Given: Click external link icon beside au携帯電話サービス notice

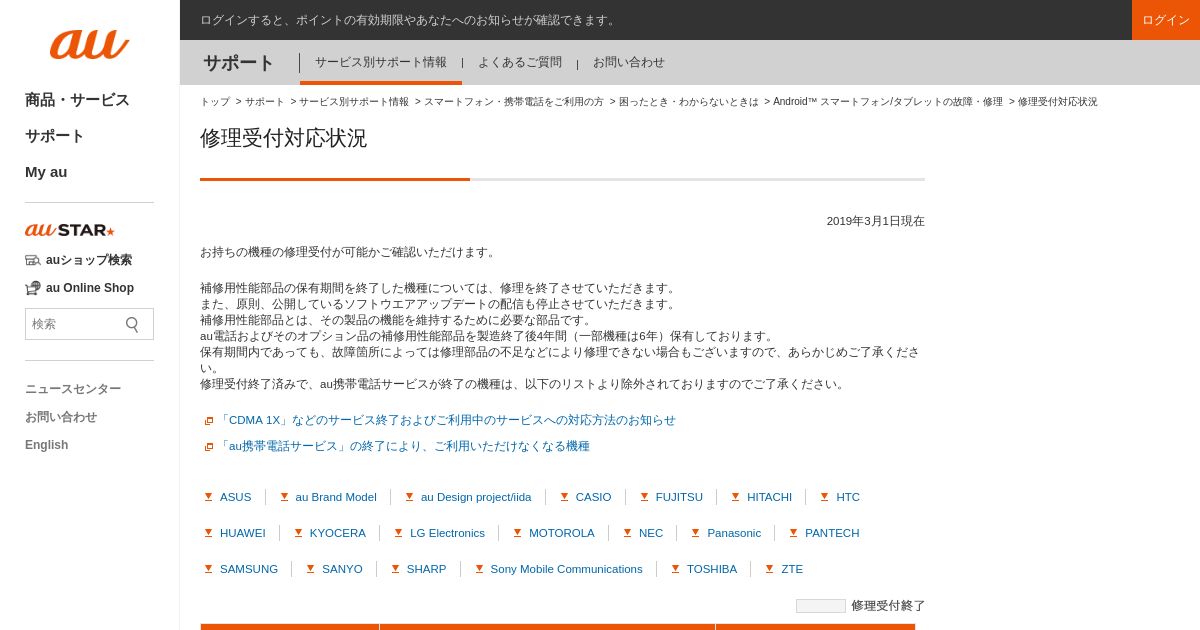Looking at the screenshot, I should coord(209,447).
